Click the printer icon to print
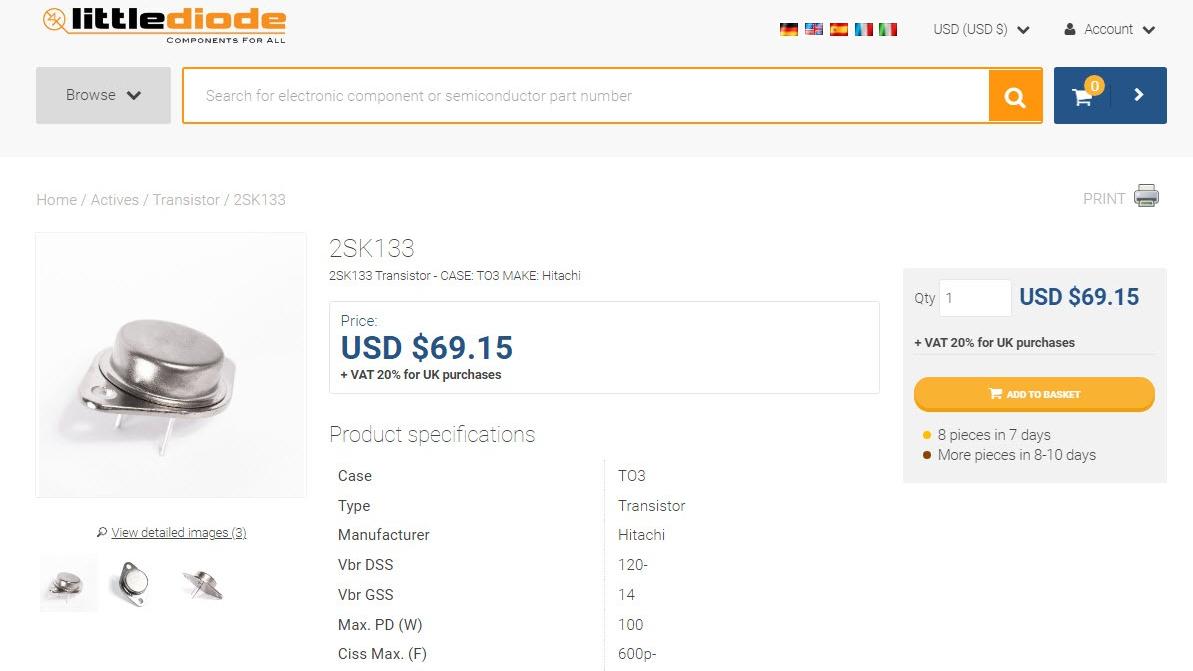 pyautogui.click(x=1146, y=197)
